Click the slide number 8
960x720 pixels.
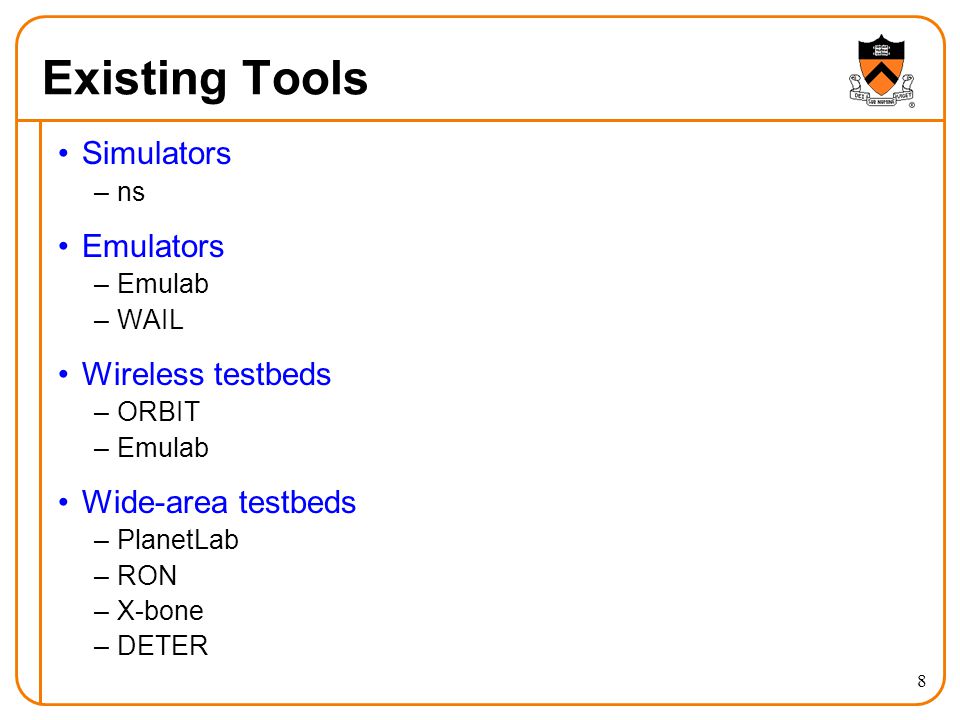(921, 681)
